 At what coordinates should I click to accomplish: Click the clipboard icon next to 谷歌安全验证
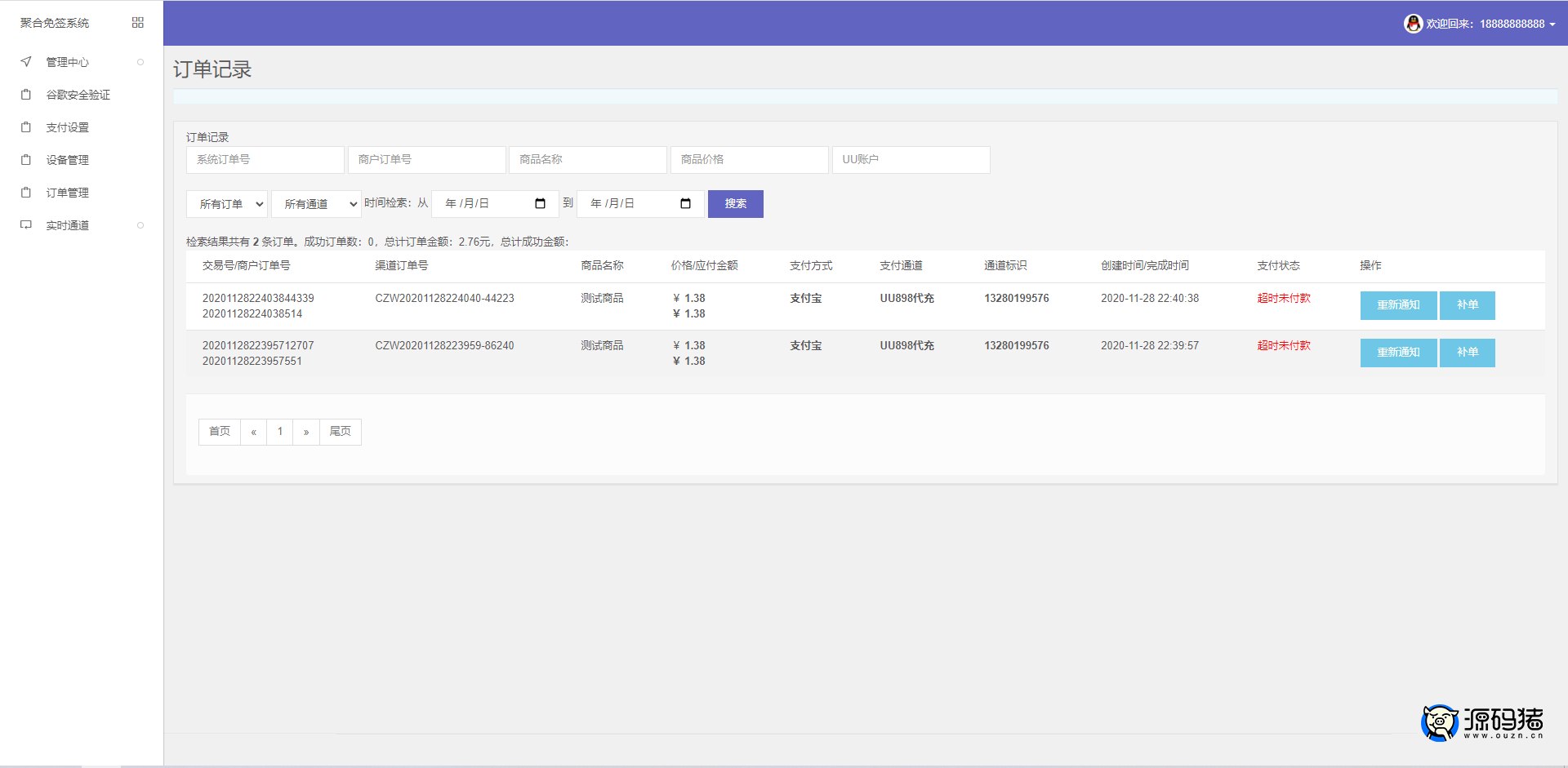pyautogui.click(x=26, y=95)
